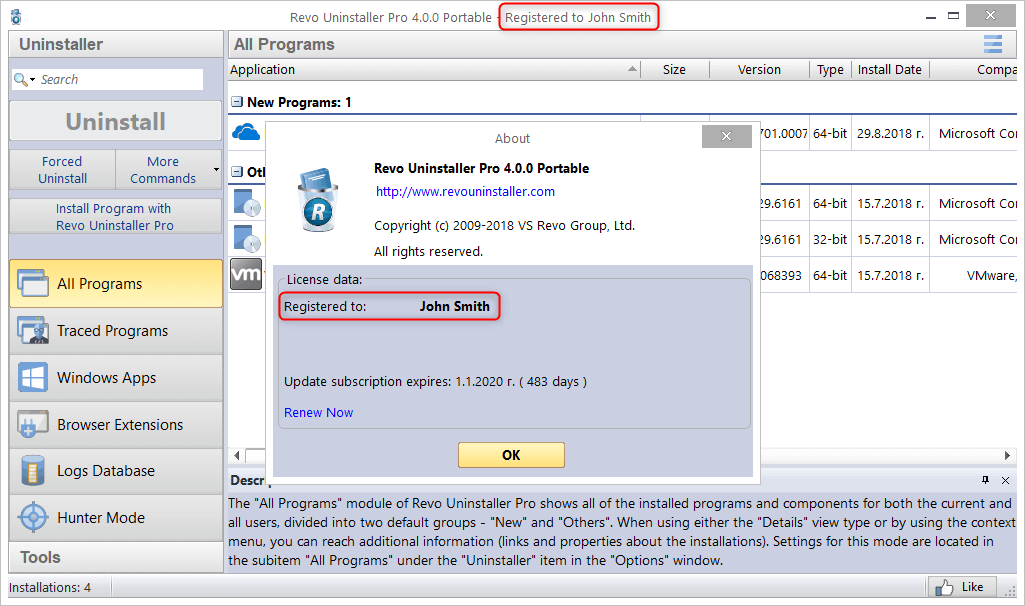Click the horizontal scrollbar right arrow

pos(1007,455)
